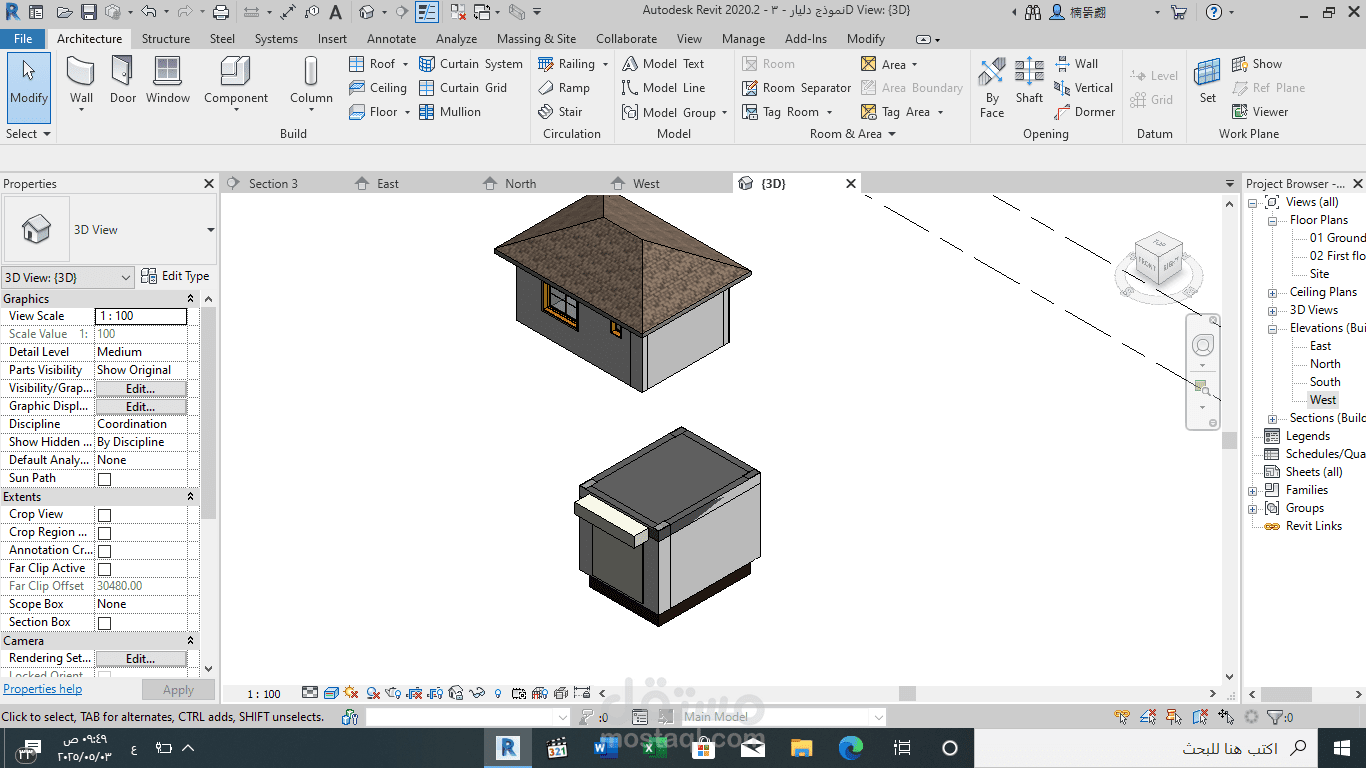Choose the Shaft opening tool
1366x768 pixels.
[1029, 80]
